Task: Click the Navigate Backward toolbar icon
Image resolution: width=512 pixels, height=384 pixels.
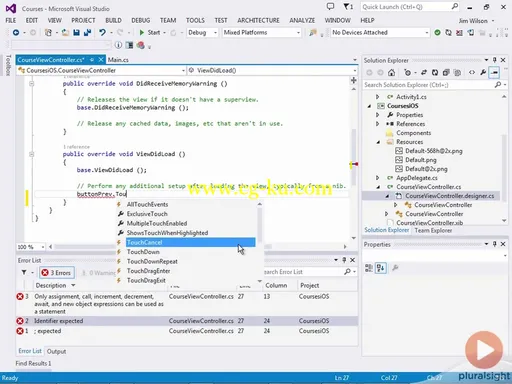Action: (16, 33)
